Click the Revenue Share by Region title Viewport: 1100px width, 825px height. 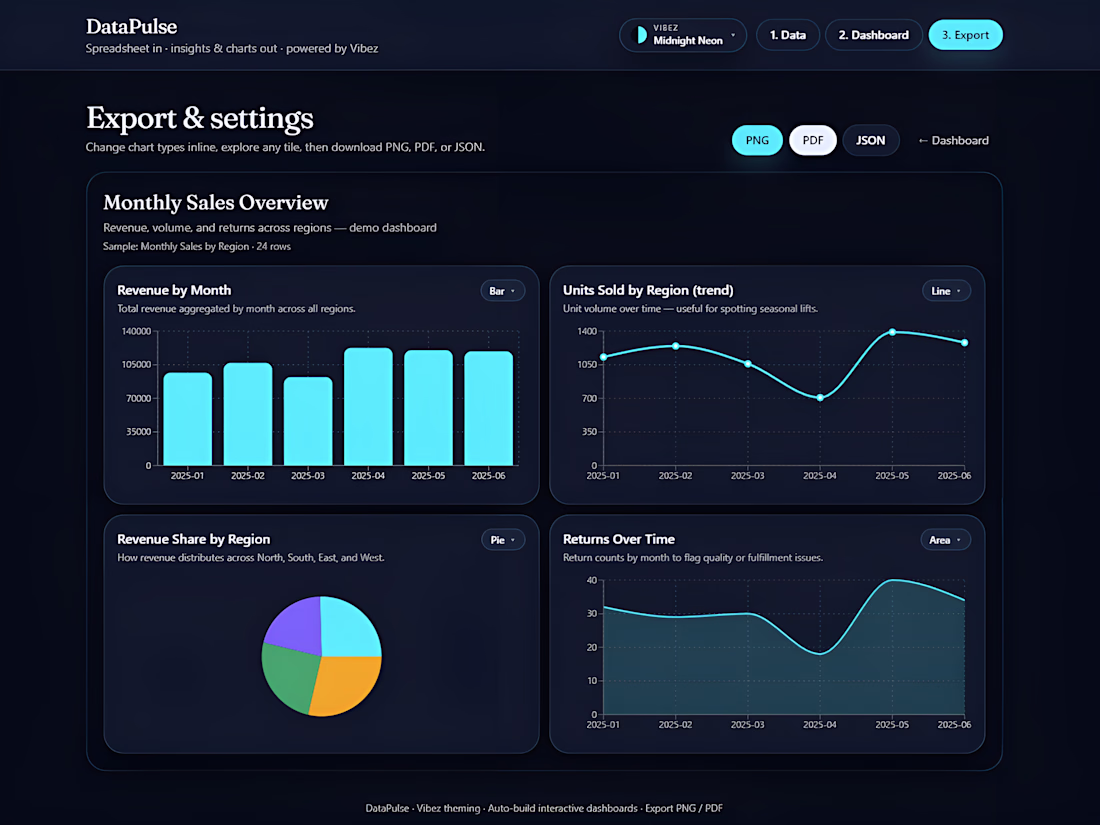pos(194,539)
